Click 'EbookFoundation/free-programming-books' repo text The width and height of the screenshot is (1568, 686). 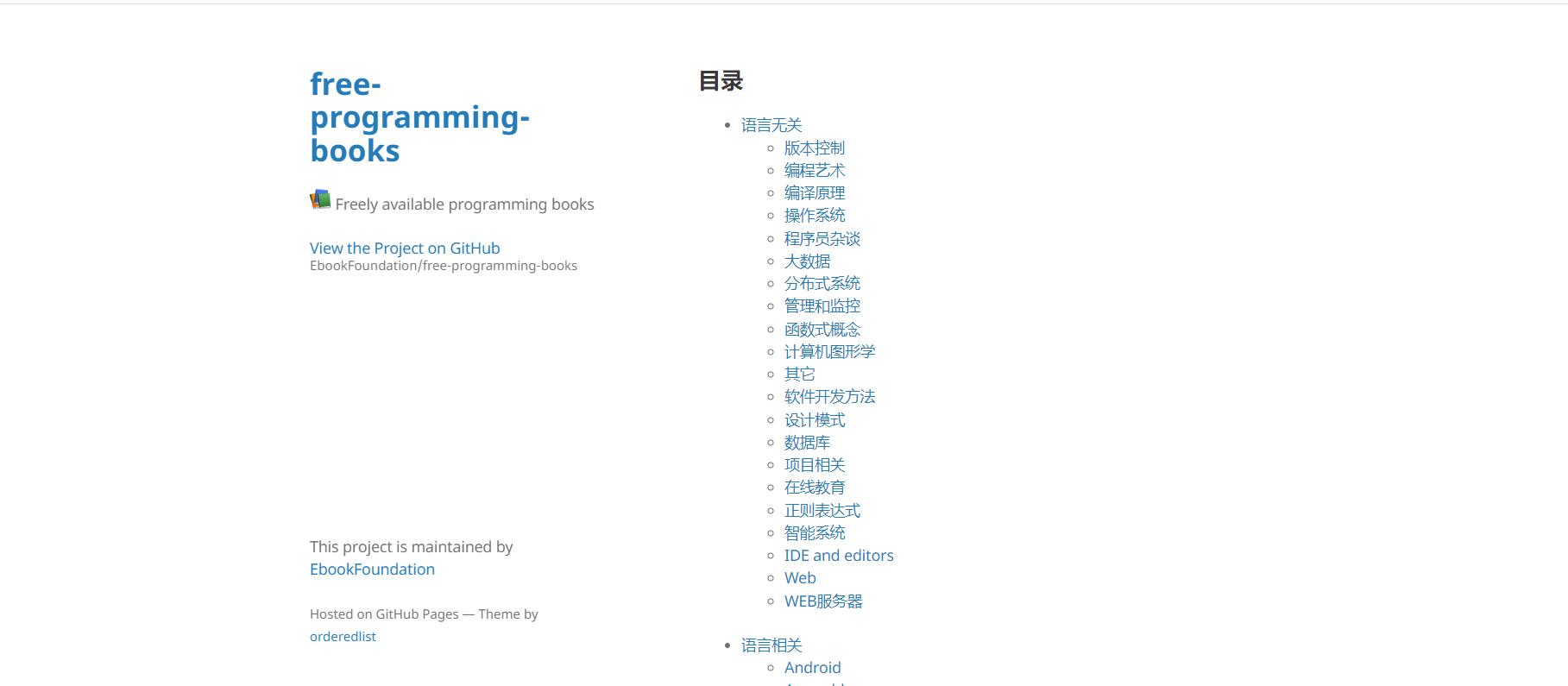click(444, 265)
